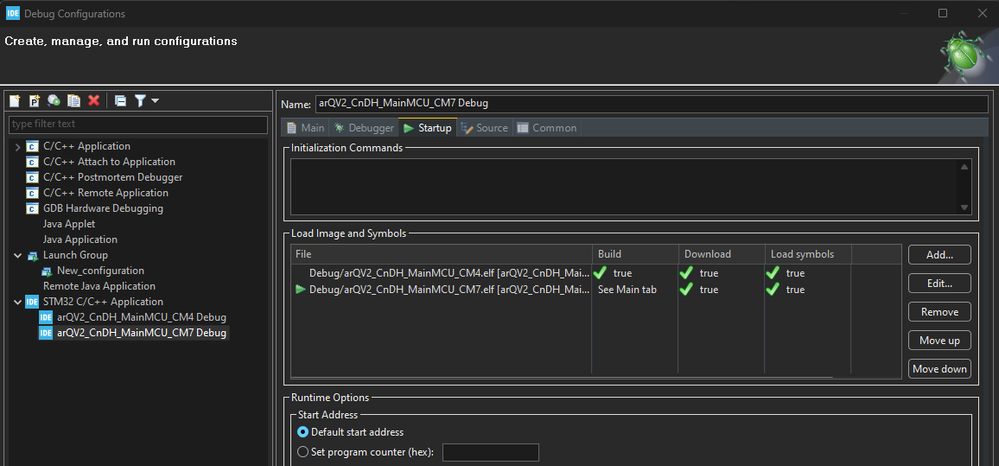Switch to the Debugger tab
This screenshot has width=999, height=466.
[x=364, y=127]
